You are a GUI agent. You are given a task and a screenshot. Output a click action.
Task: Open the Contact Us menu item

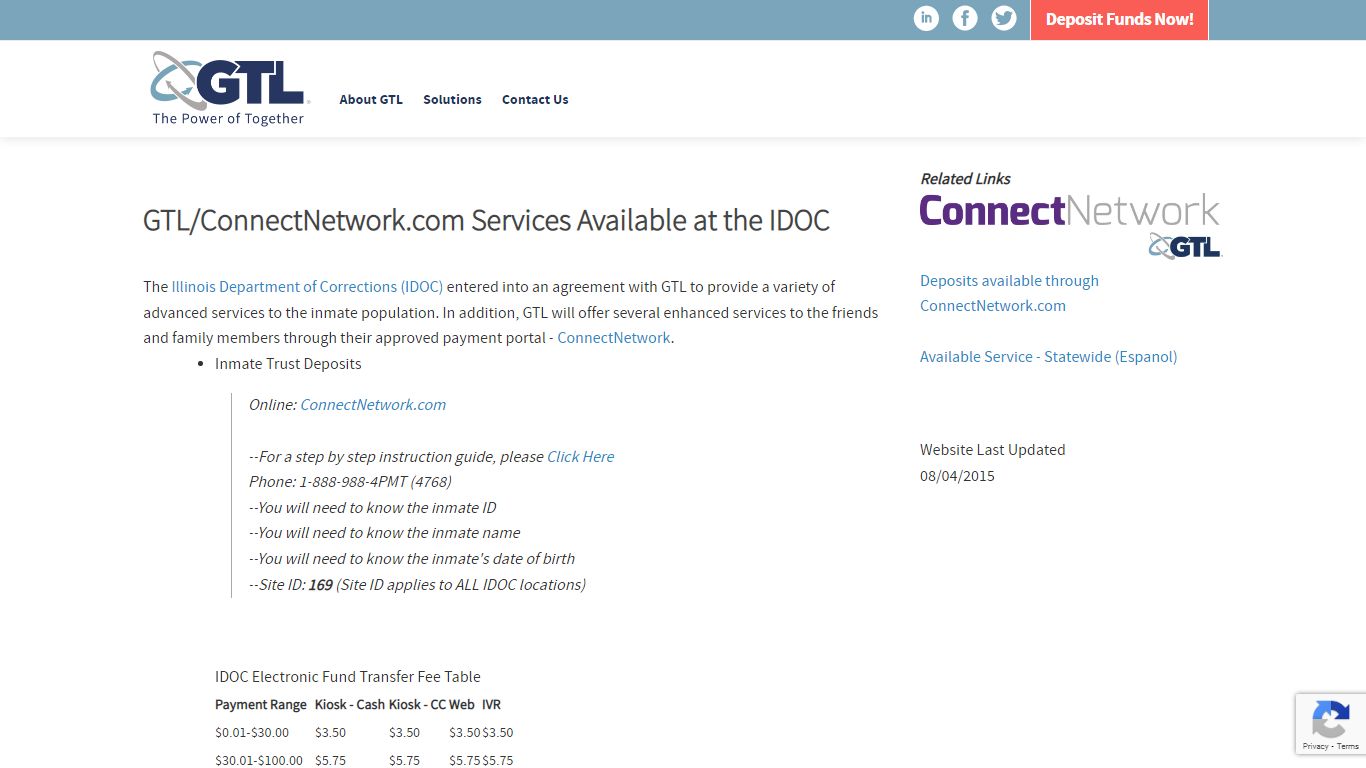[535, 99]
